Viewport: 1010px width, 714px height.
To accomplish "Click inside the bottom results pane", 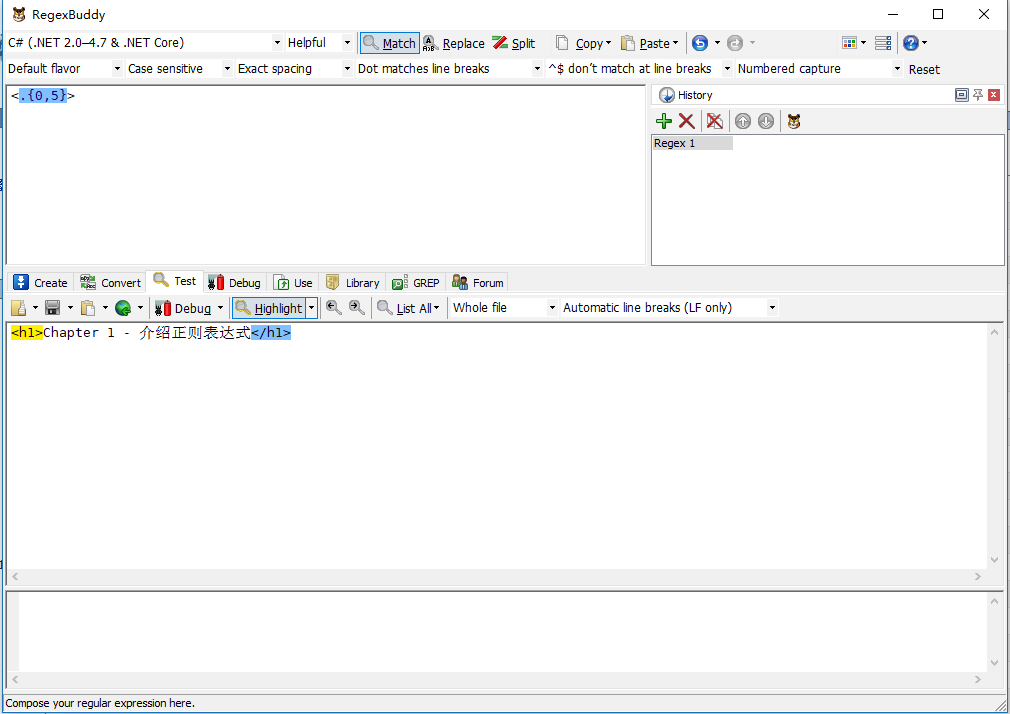I will (x=502, y=632).
